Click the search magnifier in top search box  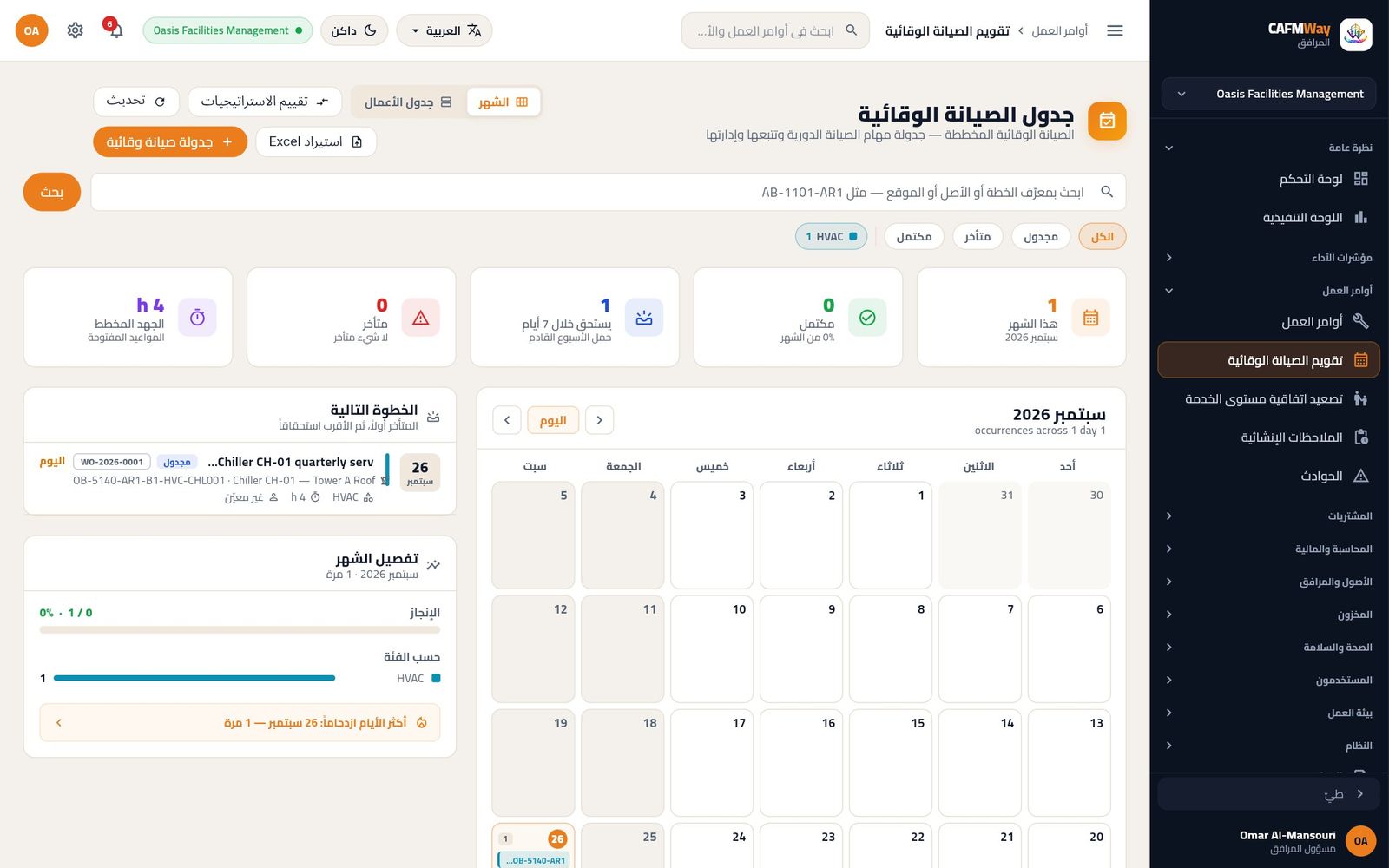coord(852,30)
